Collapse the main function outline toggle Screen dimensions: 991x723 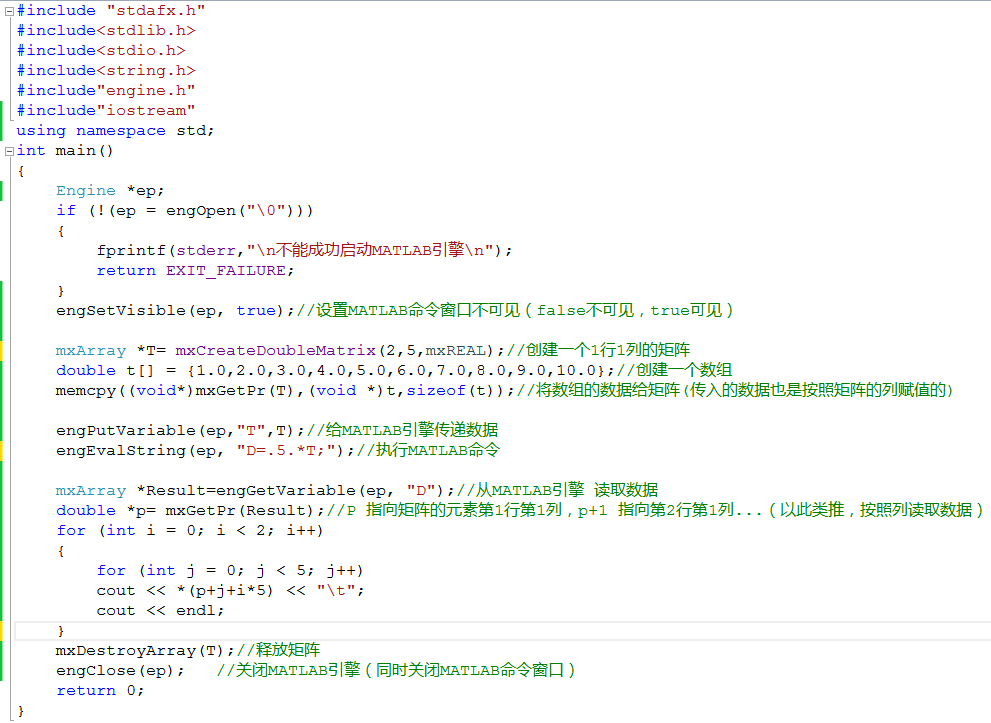pos(9,151)
